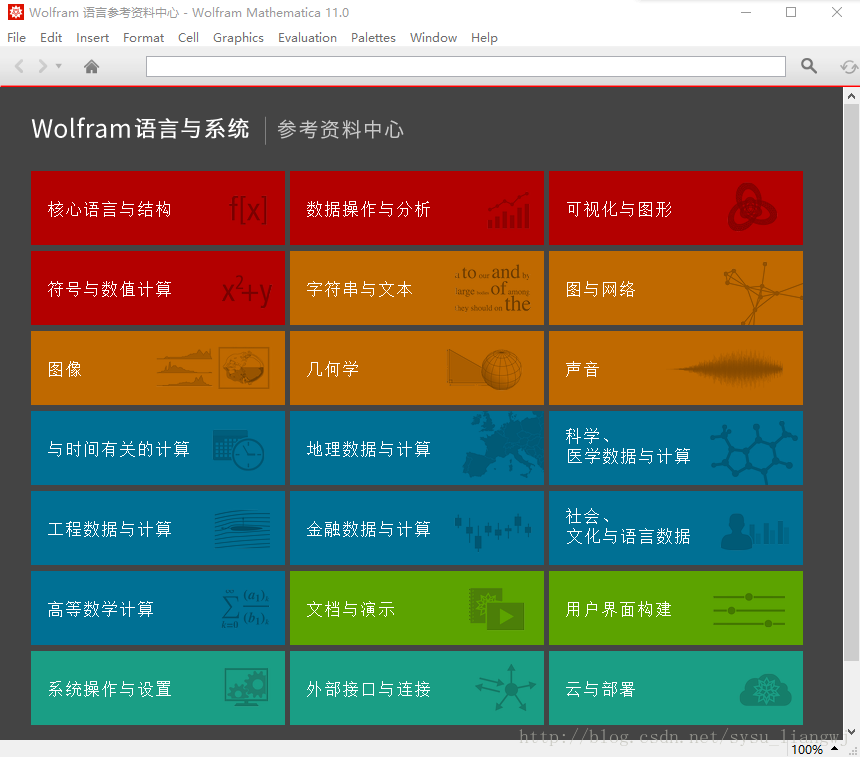Click the word cloud icon
Screen dimensions: 860x757
(x=493, y=289)
